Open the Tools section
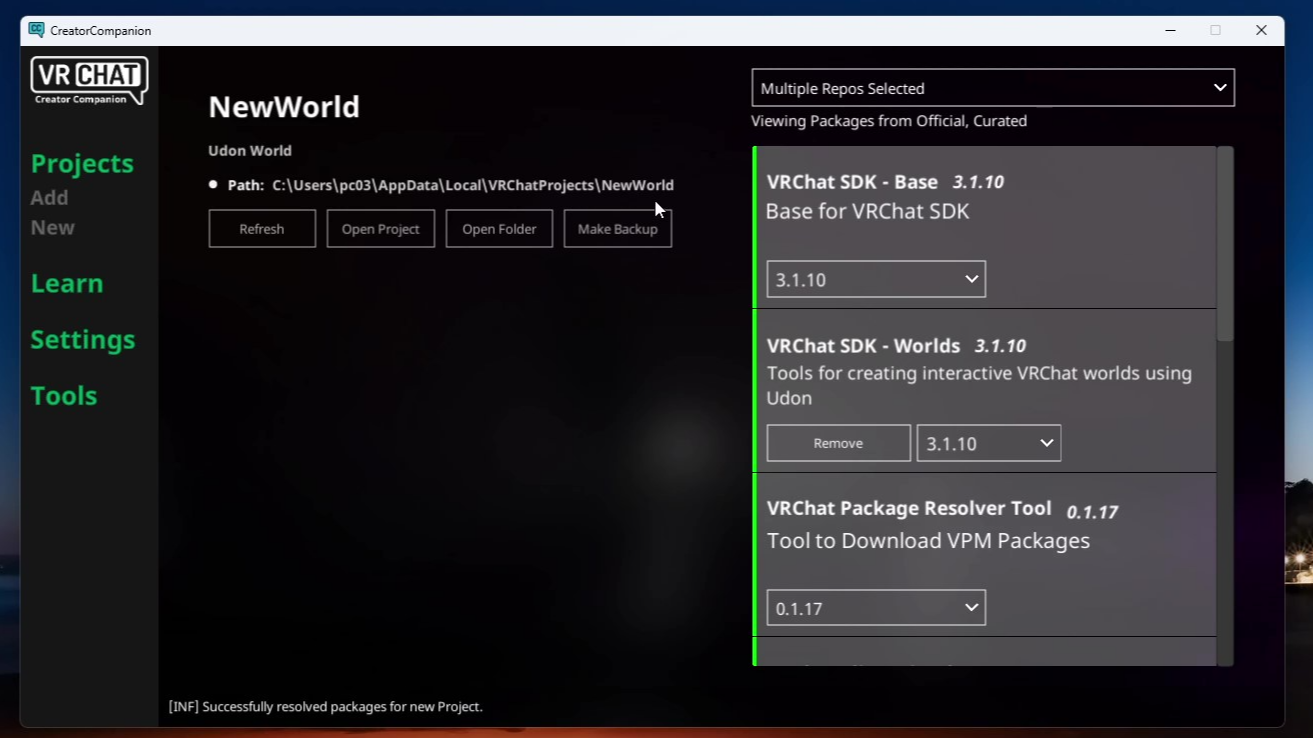This screenshot has width=1313, height=738. [x=64, y=395]
